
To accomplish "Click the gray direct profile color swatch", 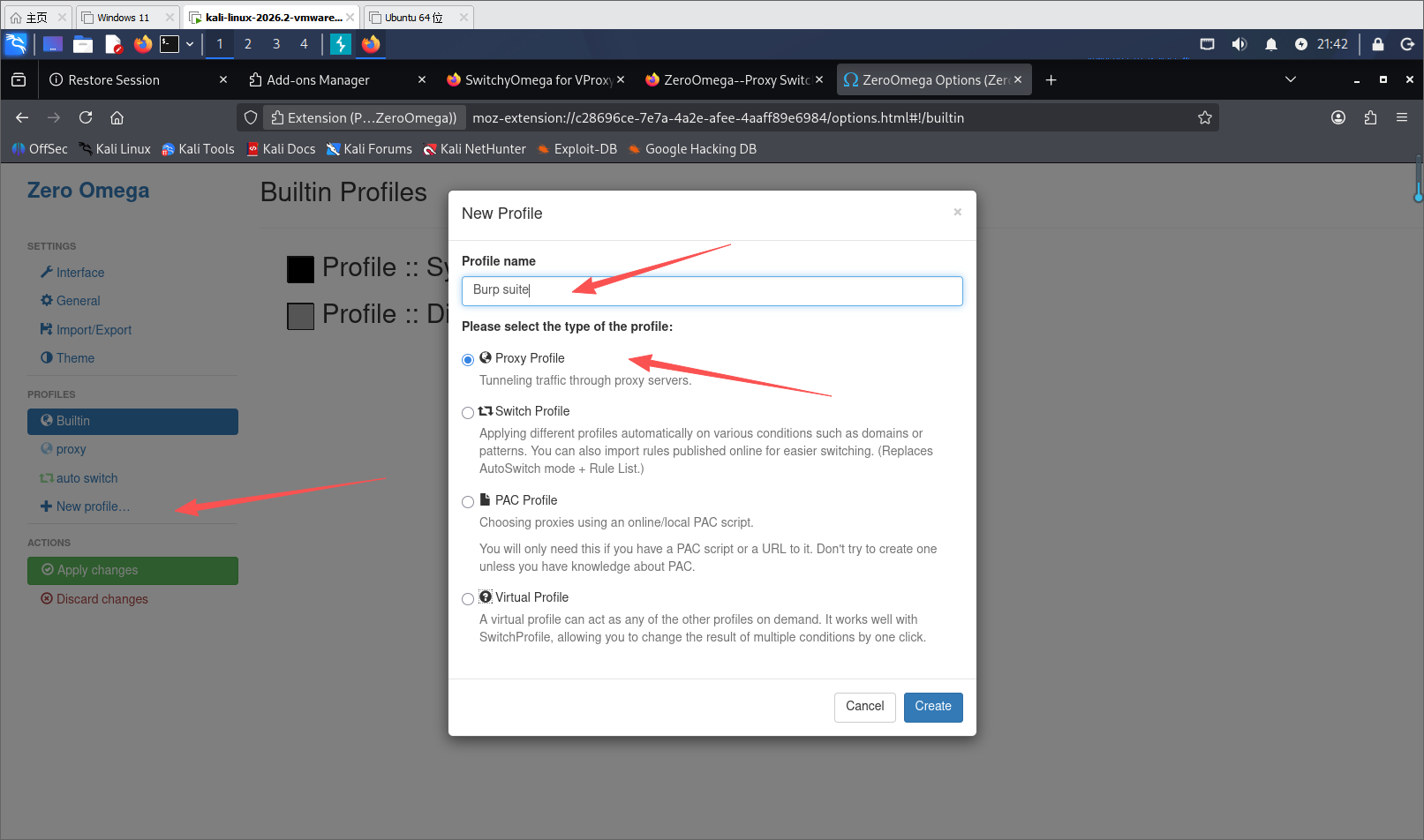I will [x=301, y=316].
